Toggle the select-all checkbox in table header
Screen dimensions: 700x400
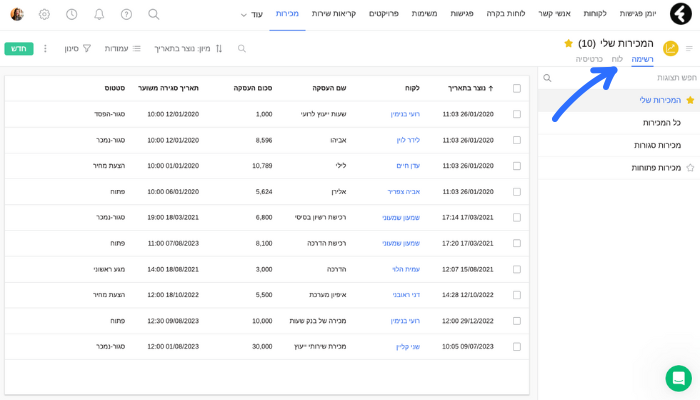pos(517,88)
